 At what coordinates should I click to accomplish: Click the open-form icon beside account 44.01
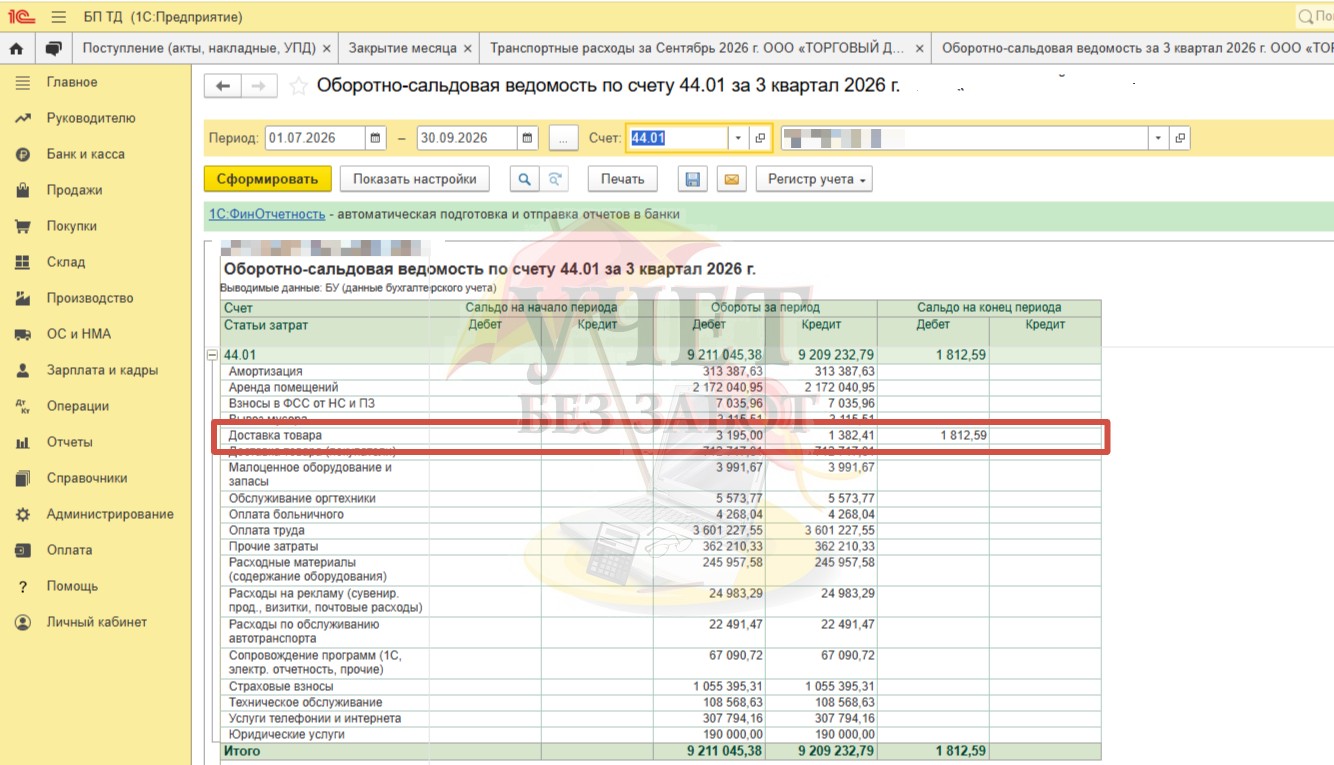pos(760,138)
